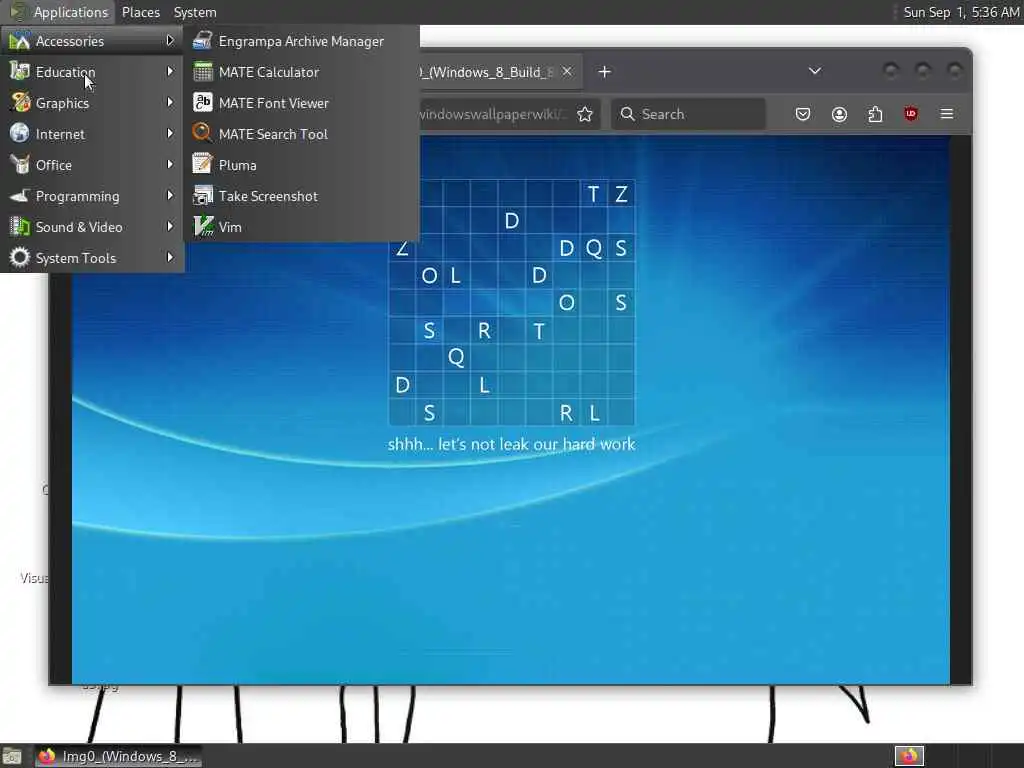Expand the Internet submenu arrow
The height and width of the screenshot is (768, 1024).
point(170,133)
